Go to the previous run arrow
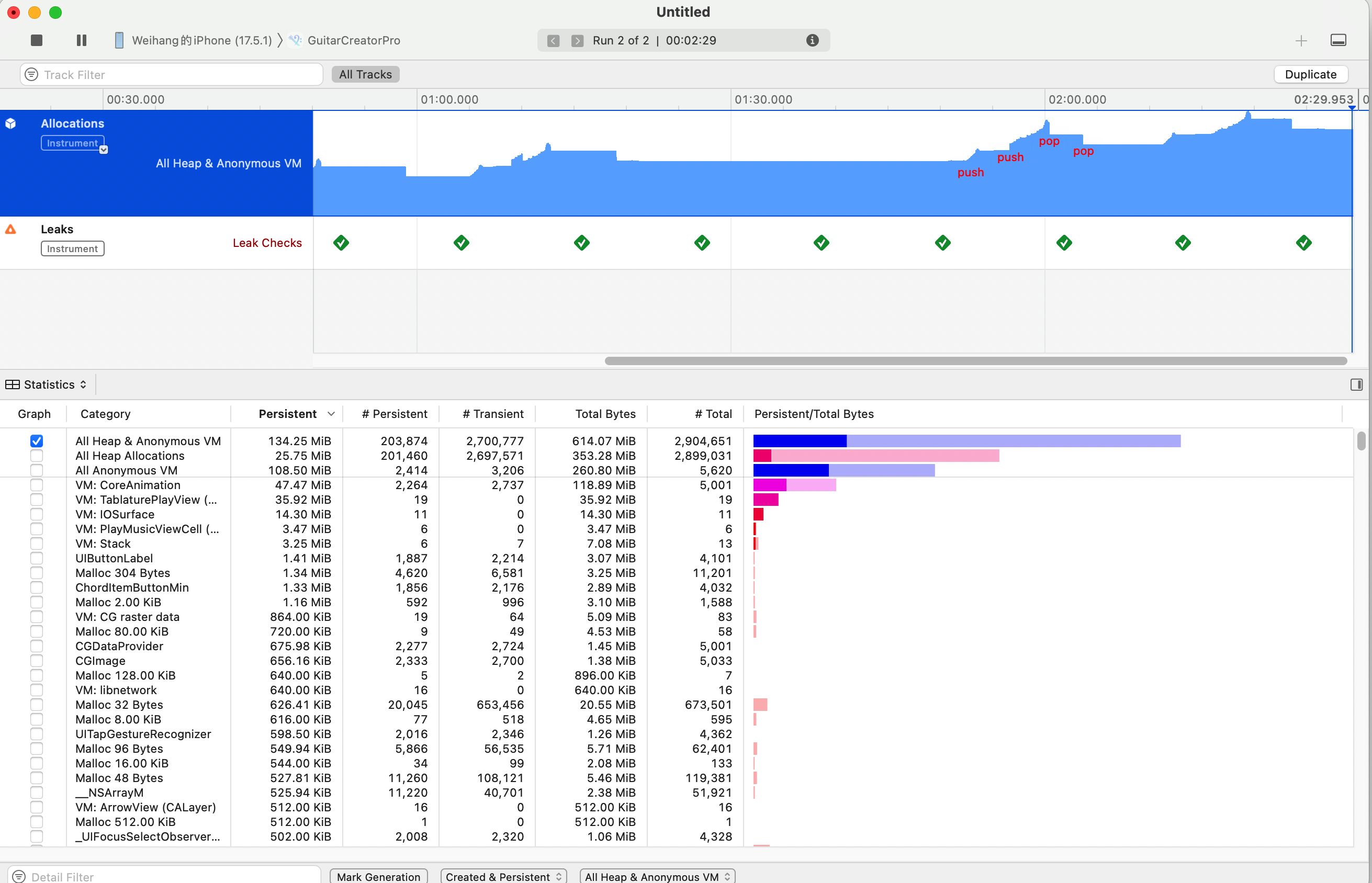 [553, 41]
